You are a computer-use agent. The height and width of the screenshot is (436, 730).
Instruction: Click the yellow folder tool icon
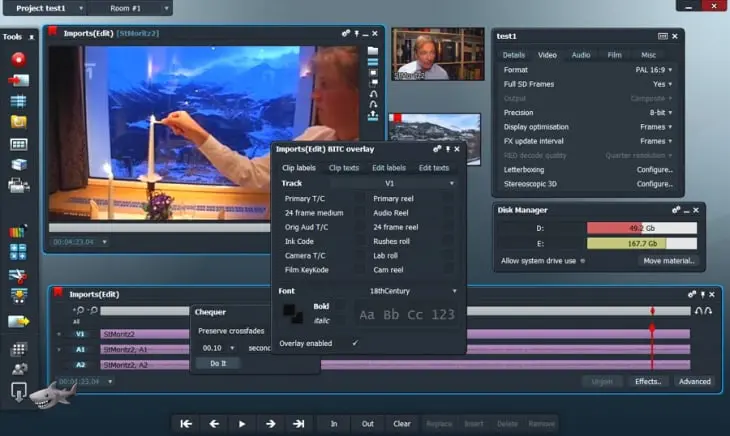click(18, 122)
